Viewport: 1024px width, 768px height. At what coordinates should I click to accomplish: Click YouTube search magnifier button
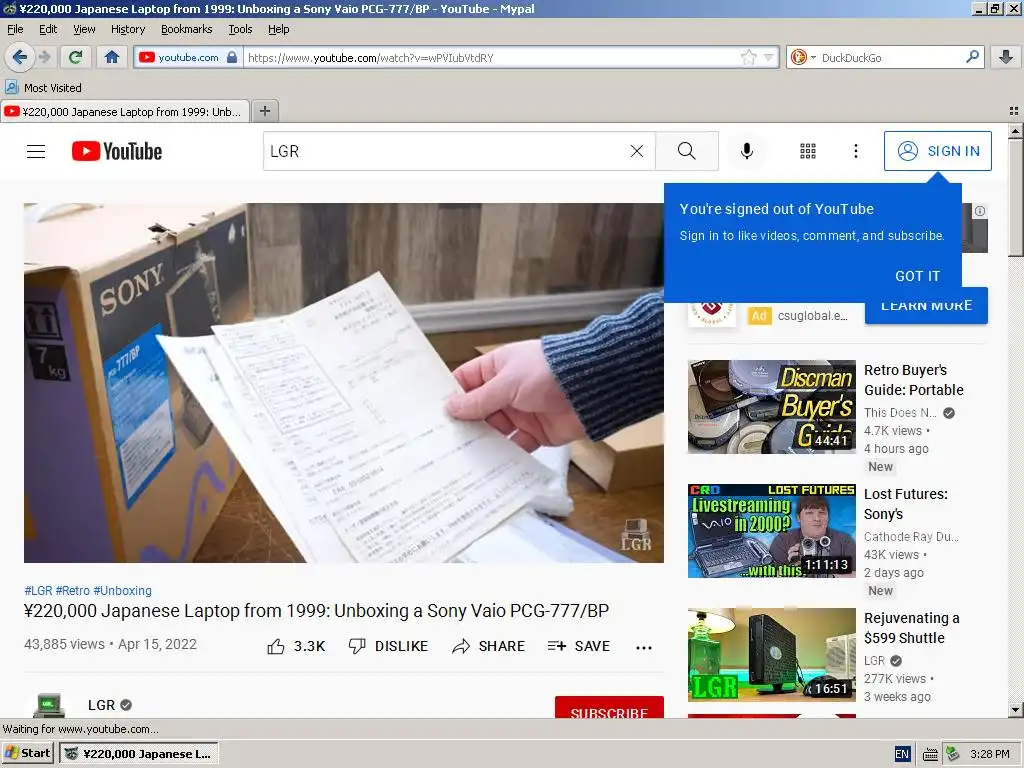click(687, 152)
